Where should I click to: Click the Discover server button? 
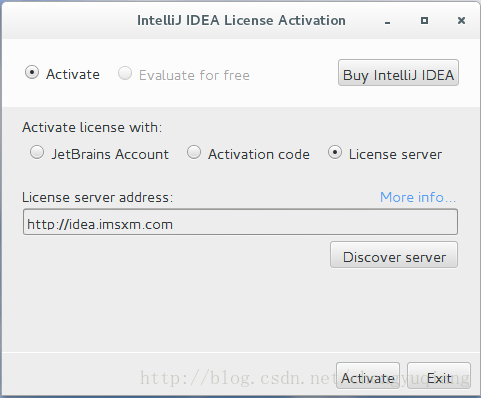[394, 255]
